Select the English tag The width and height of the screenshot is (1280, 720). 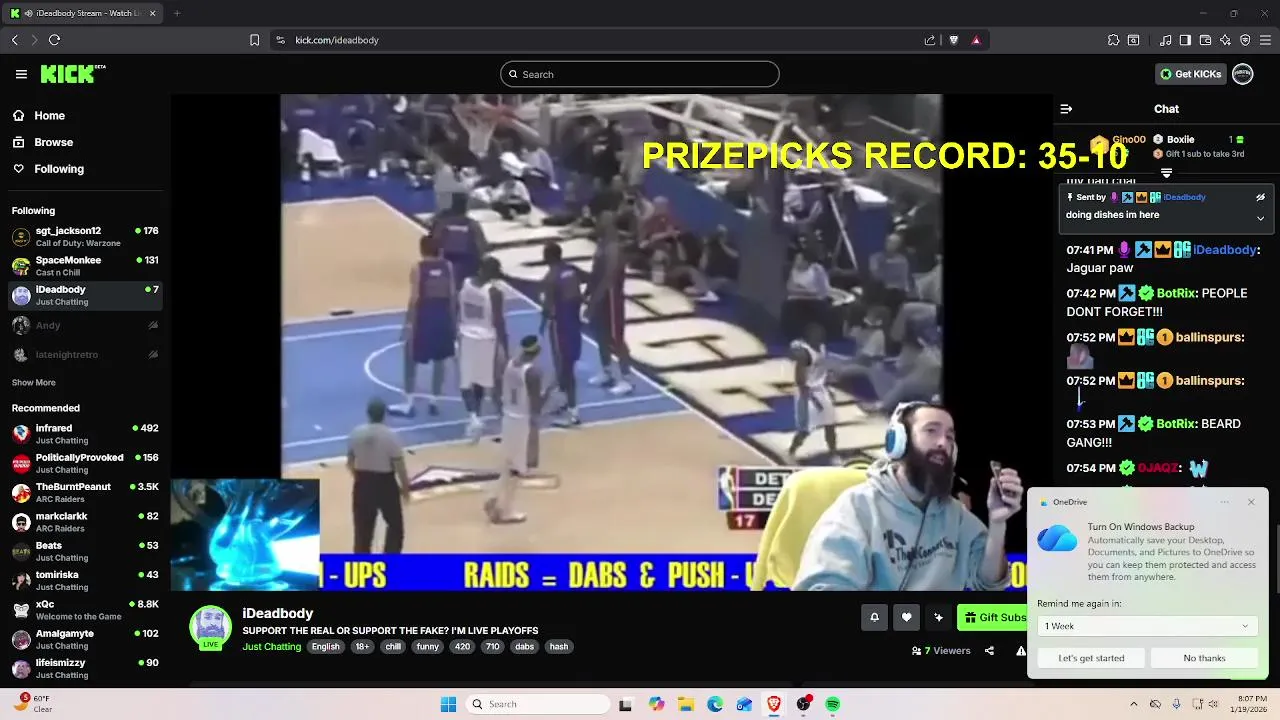point(325,647)
